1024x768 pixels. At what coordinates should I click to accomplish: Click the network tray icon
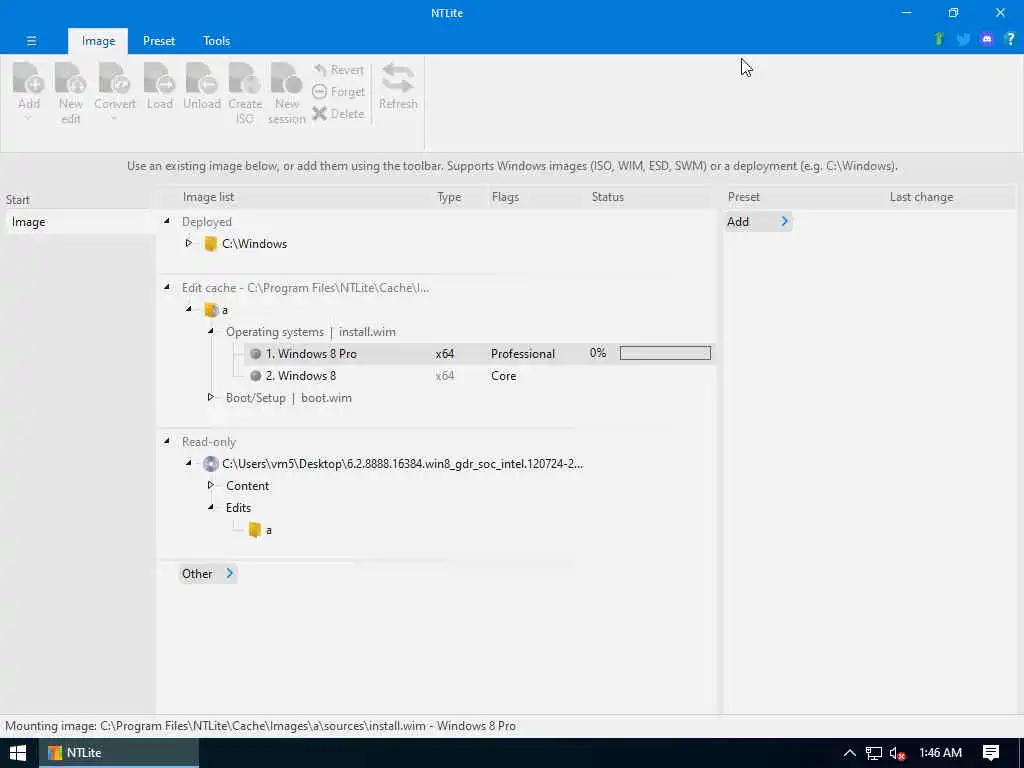(873, 753)
